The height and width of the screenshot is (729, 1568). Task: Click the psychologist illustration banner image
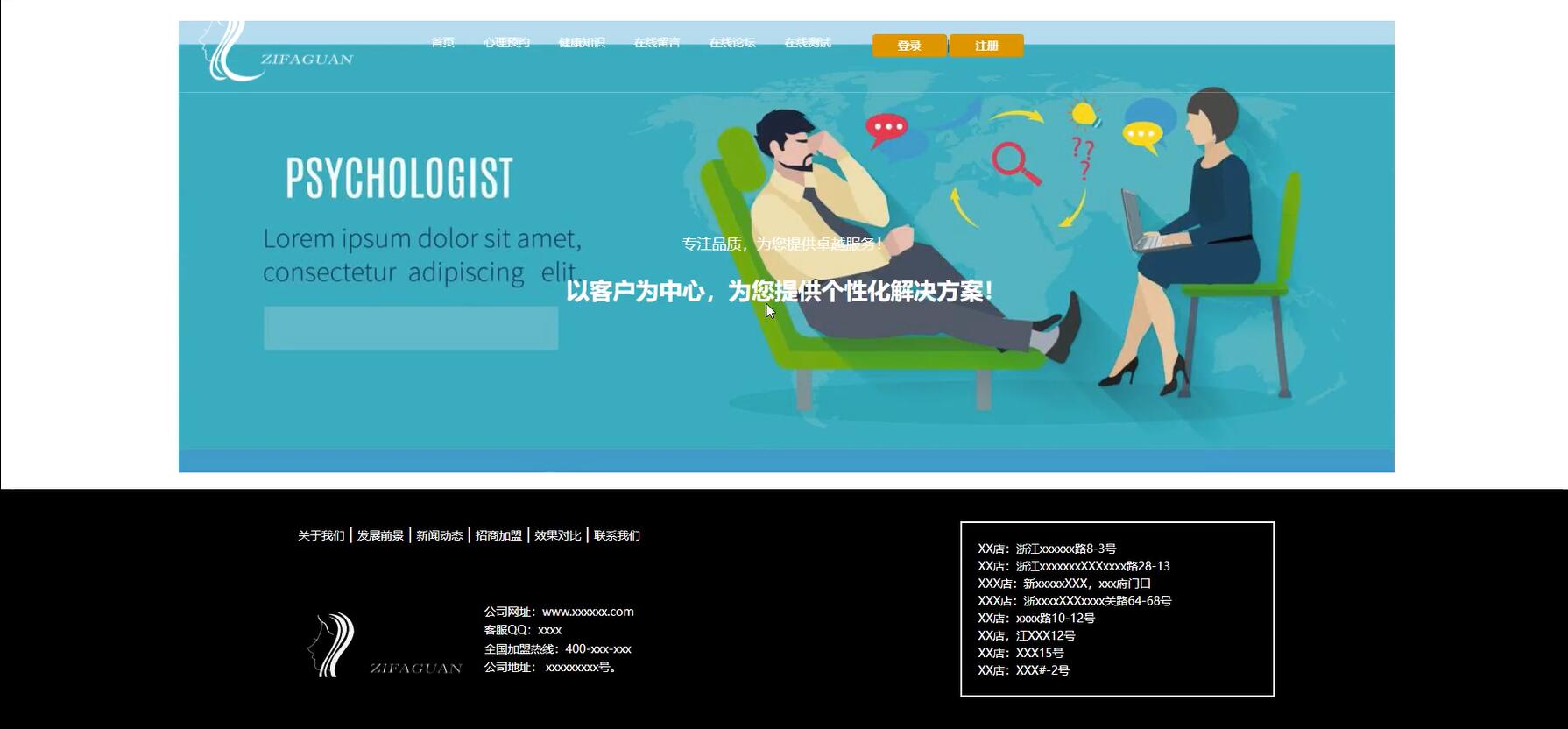(787, 246)
